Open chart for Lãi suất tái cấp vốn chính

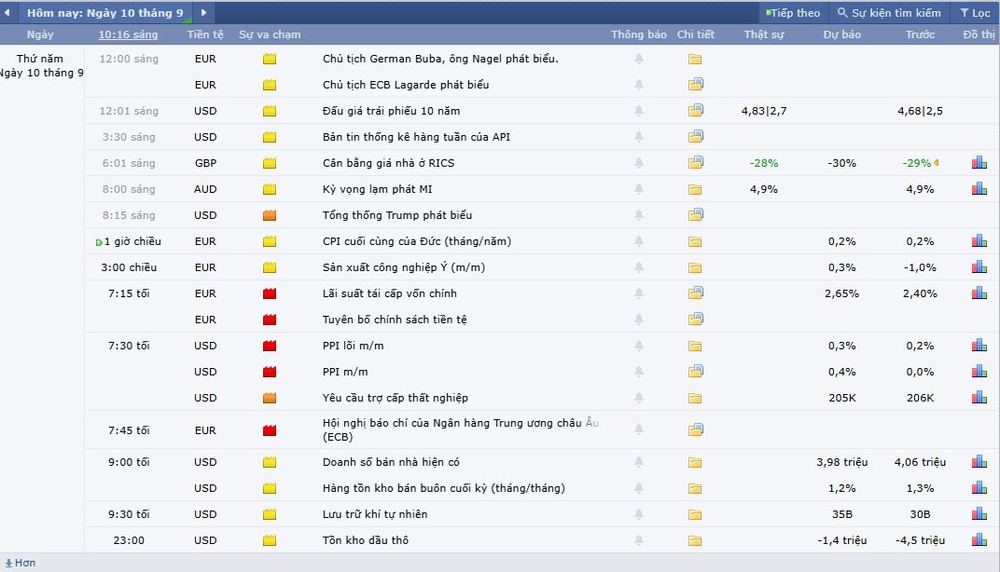coord(980,293)
